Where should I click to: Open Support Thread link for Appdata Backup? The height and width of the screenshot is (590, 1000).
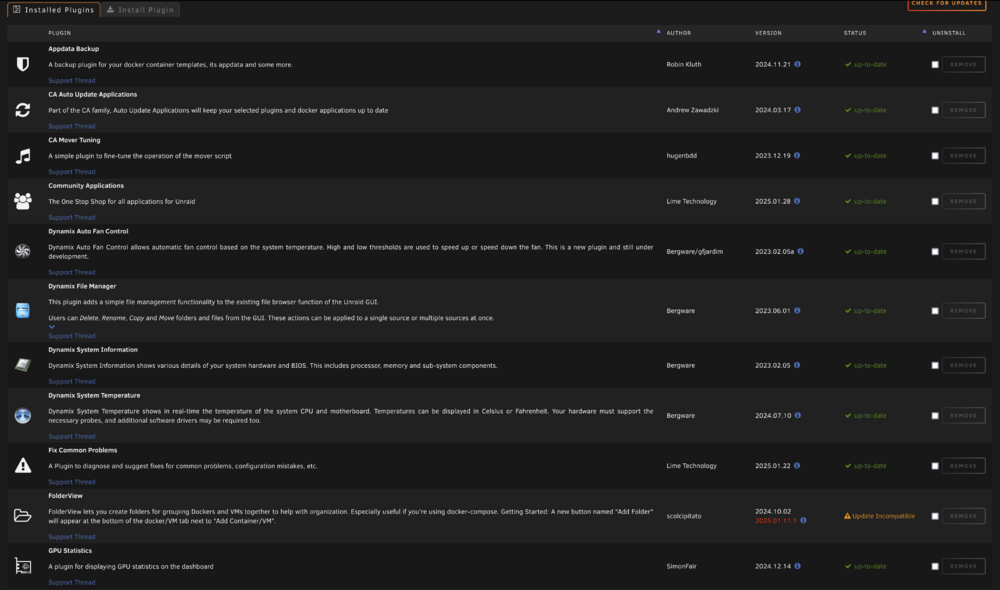[x=71, y=80]
